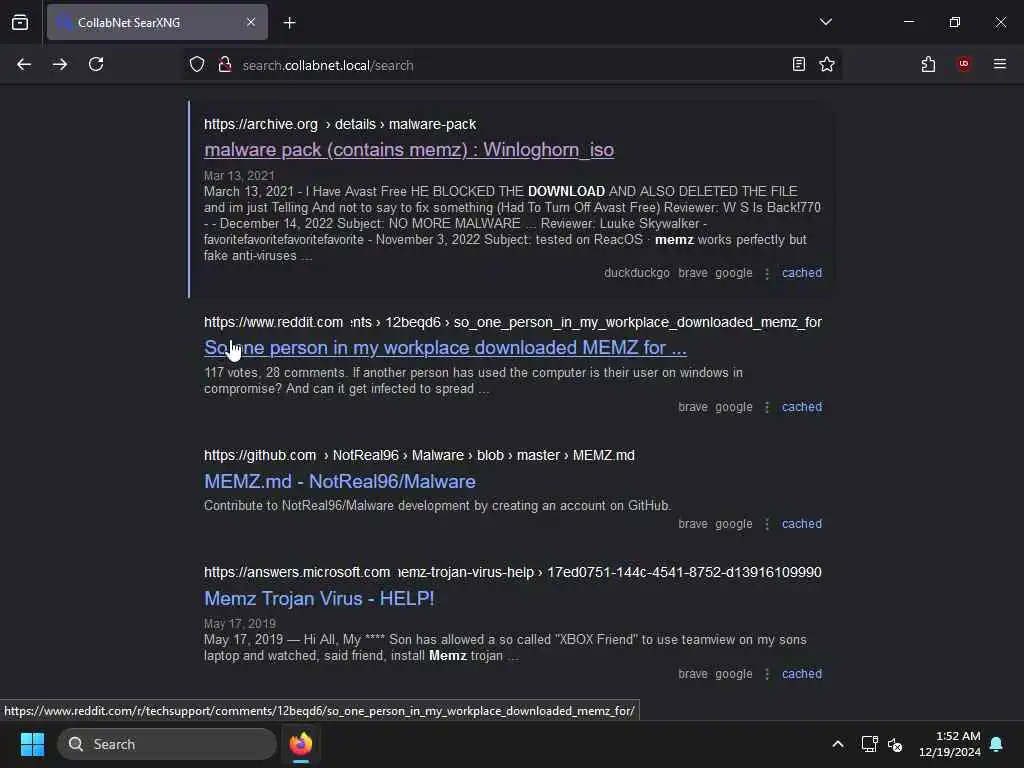Image resolution: width=1024 pixels, height=768 pixels.
Task: Click 'google' engine label on reddit result
Action: coord(733,407)
